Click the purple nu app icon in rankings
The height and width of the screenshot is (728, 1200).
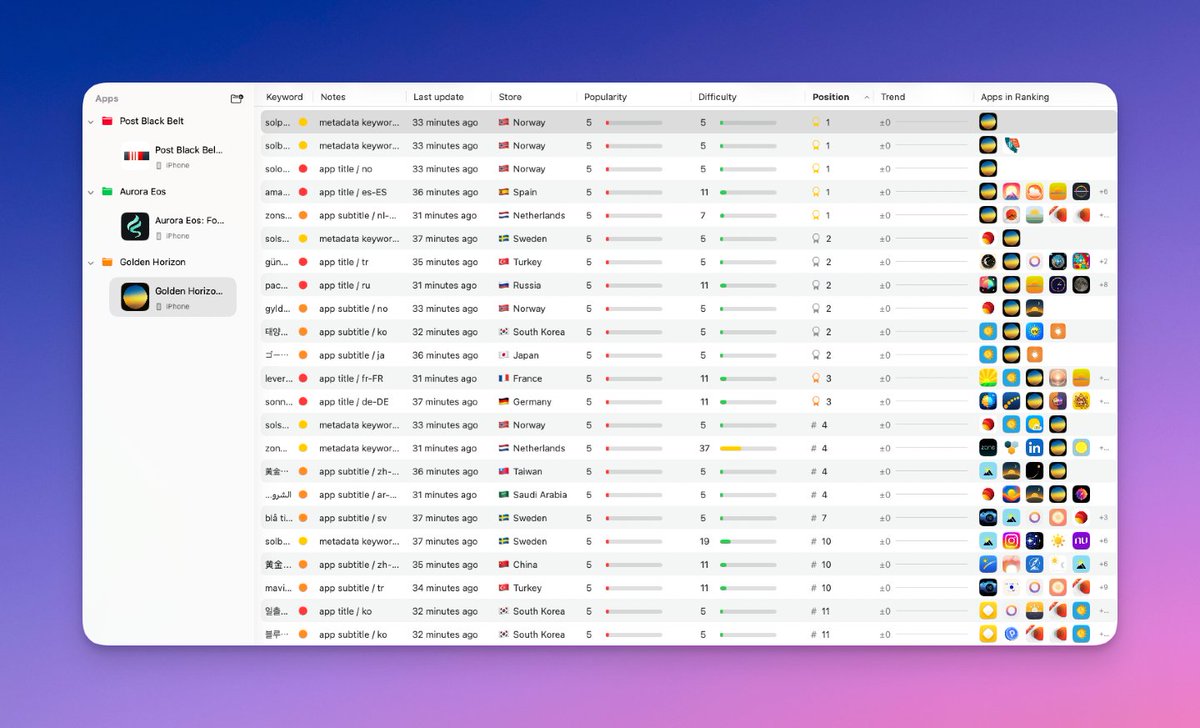[1081, 541]
